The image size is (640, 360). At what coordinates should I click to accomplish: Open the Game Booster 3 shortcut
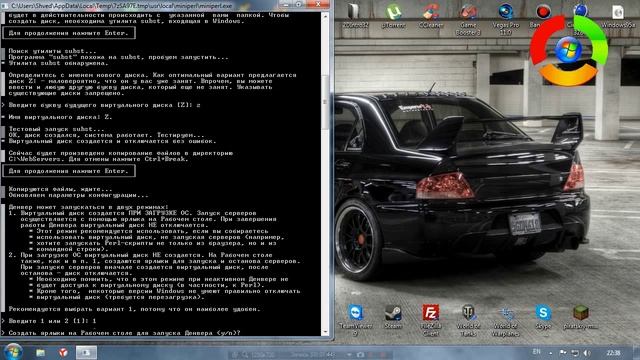pos(468,19)
